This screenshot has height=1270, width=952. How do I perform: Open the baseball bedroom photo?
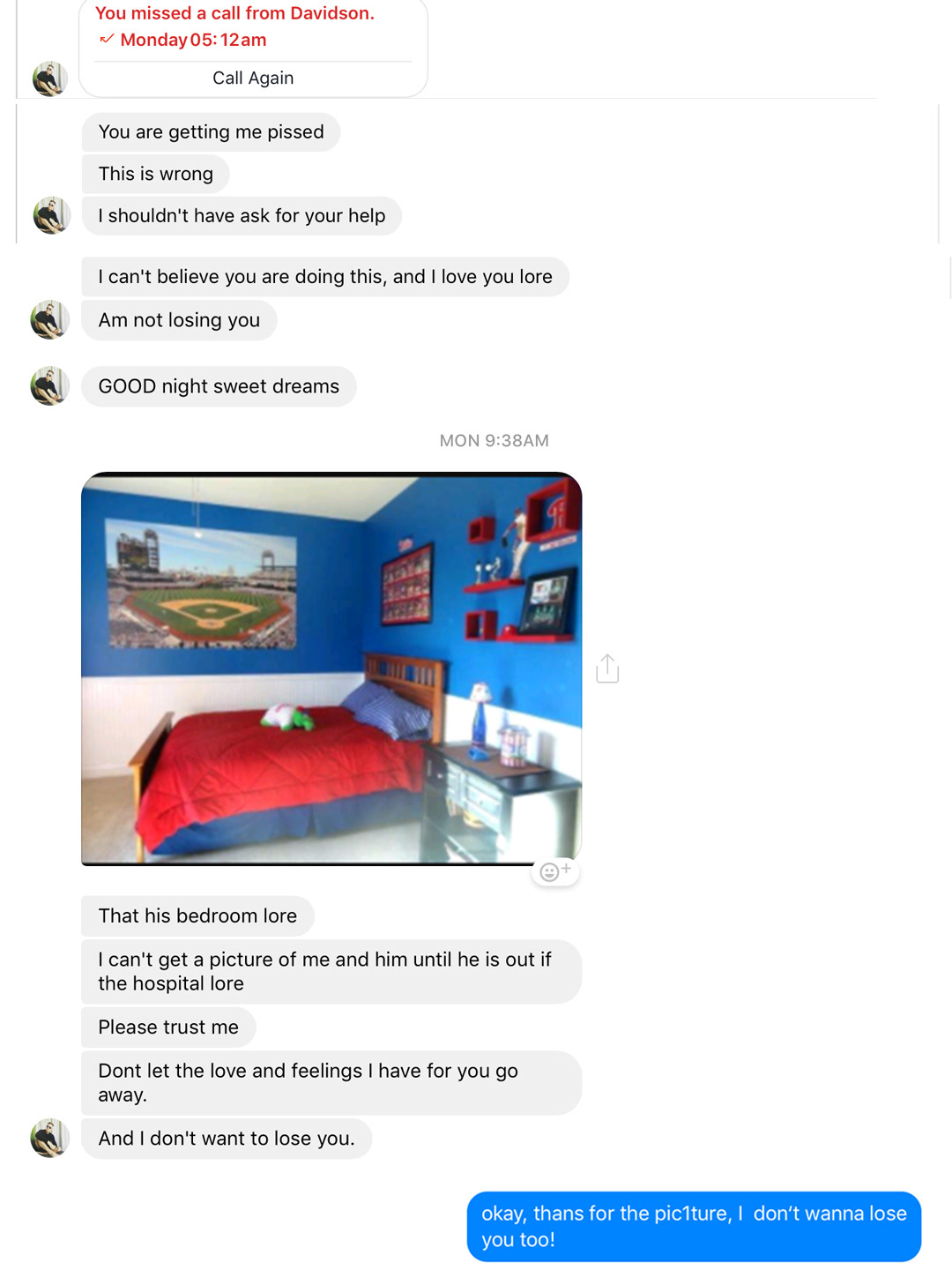(x=331, y=669)
